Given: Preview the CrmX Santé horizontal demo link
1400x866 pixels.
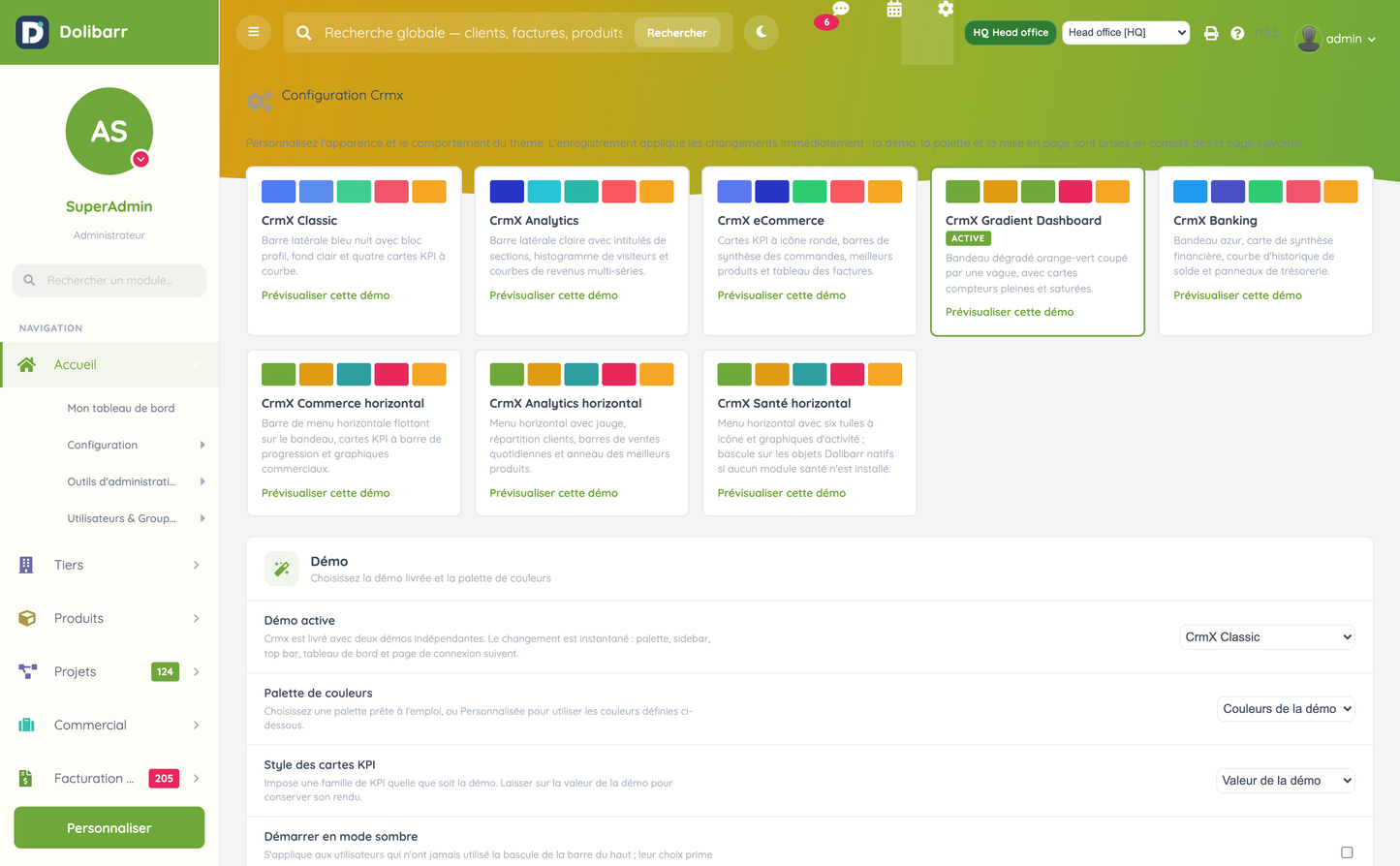Looking at the screenshot, I should tap(781, 493).
